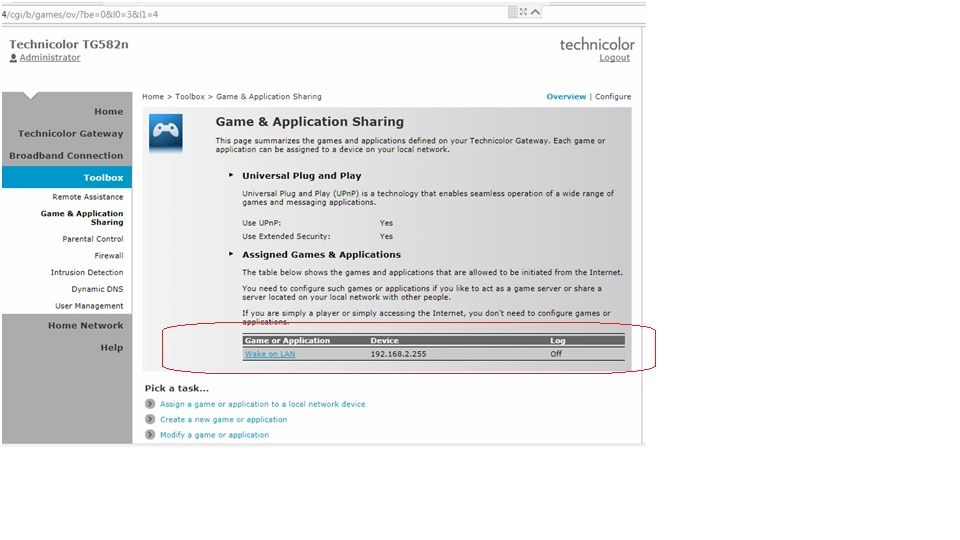This screenshot has height=540, width=960.
Task: Click the Administrator user icon
Action: tap(13, 58)
